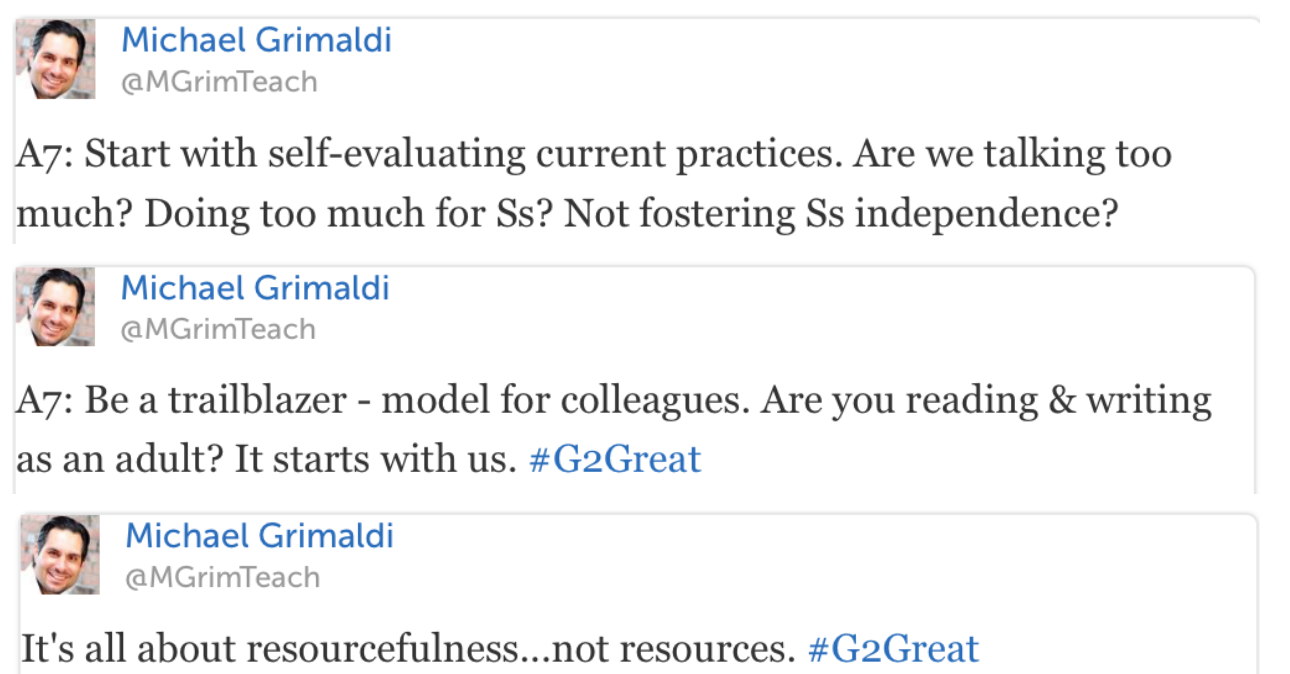Click the 'Doing too much for Ss?' question

pyautogui.click(x=349, y=215)
